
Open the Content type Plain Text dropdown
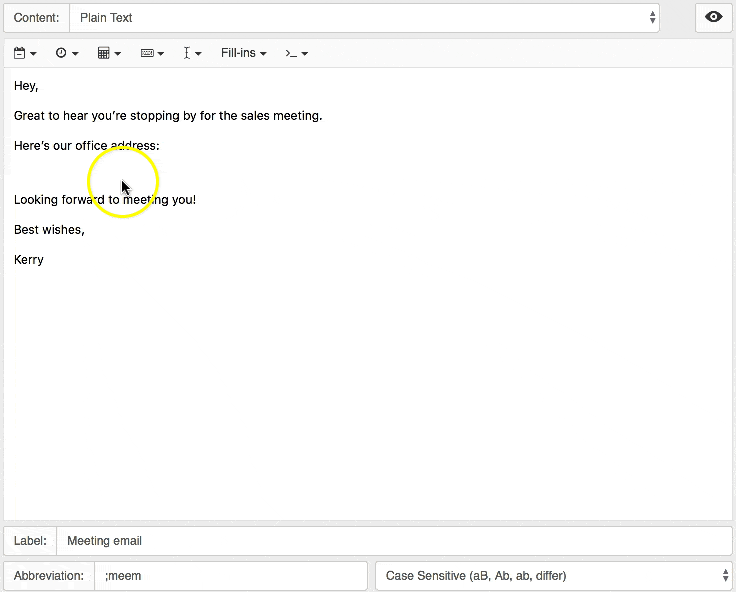[364, 18]
